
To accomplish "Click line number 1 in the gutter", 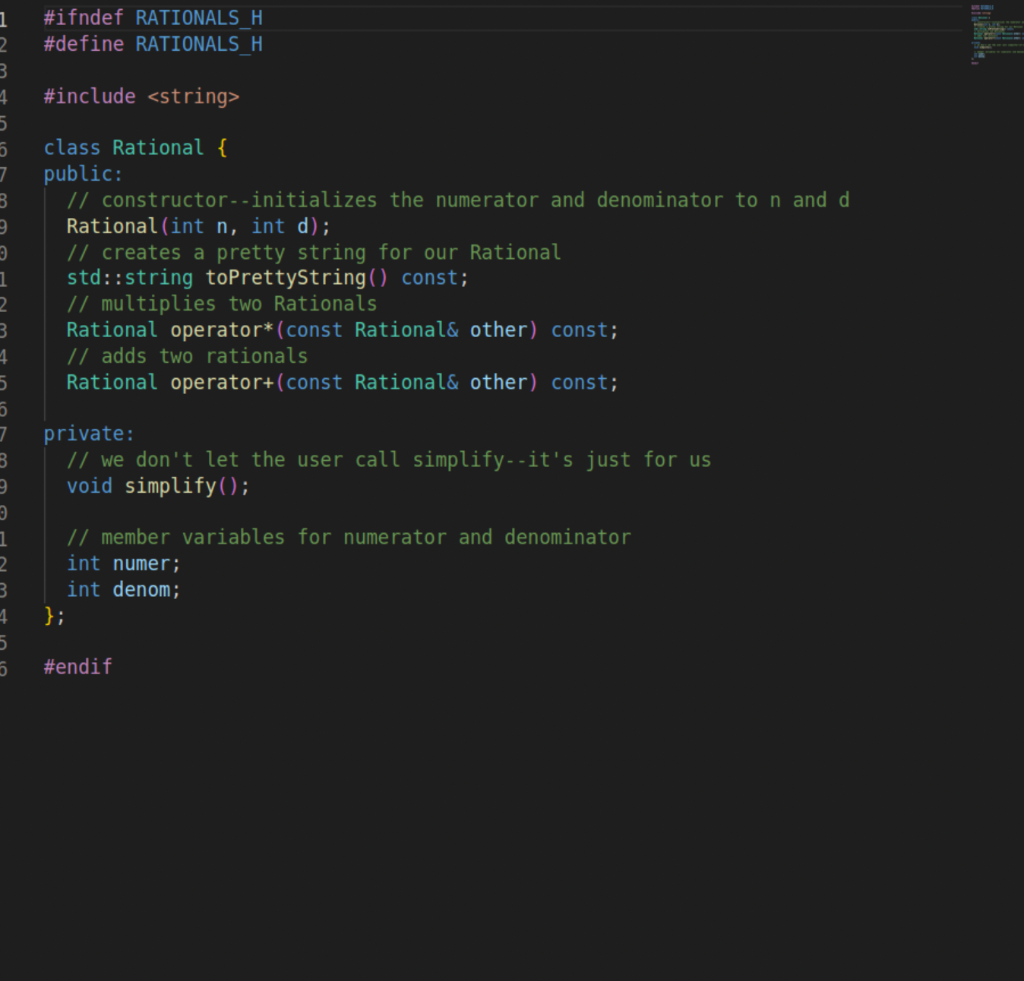I will click(x=5, y=17).
